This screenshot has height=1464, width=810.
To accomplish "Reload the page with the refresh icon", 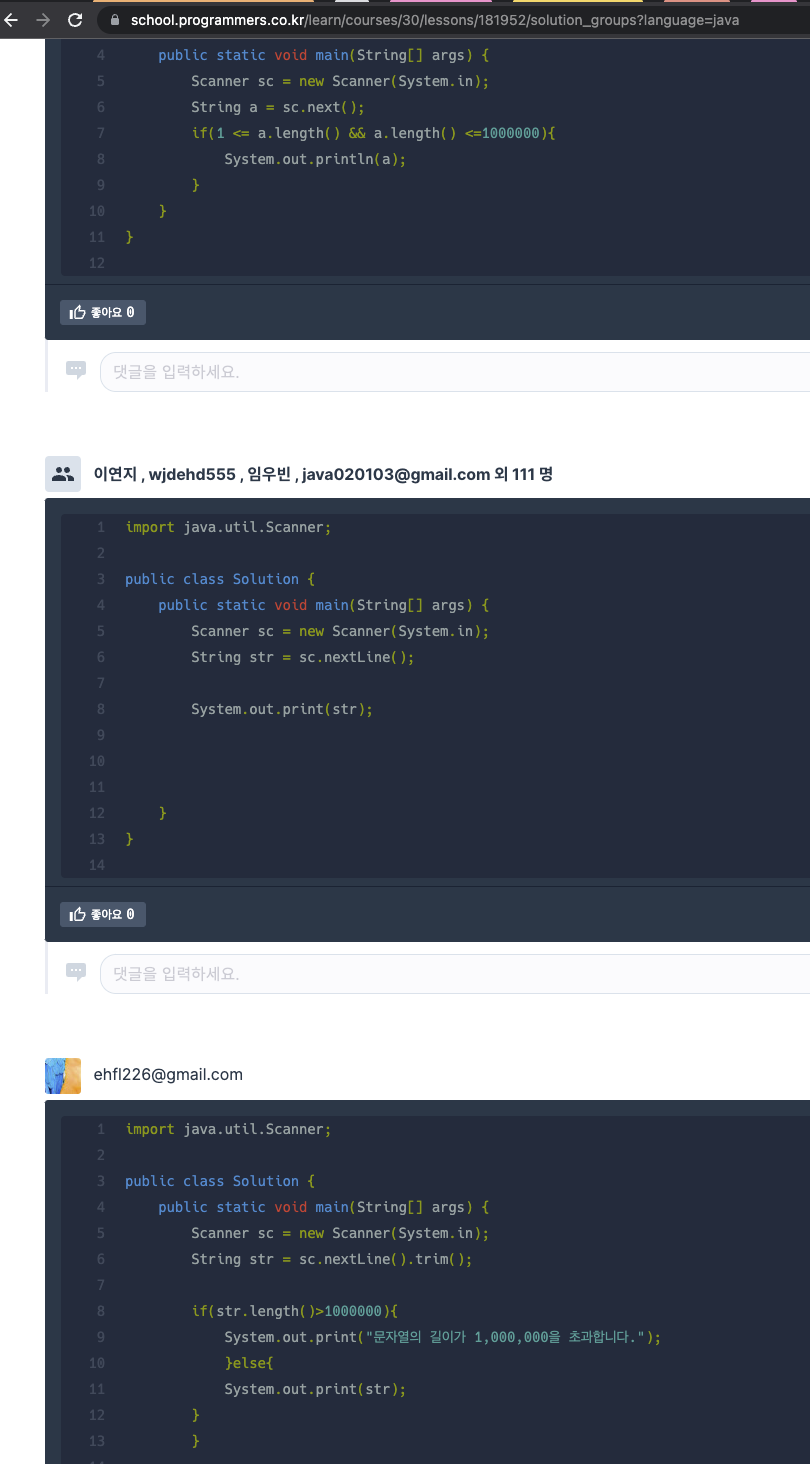I will pyautogui.click(x=75, y=20).
